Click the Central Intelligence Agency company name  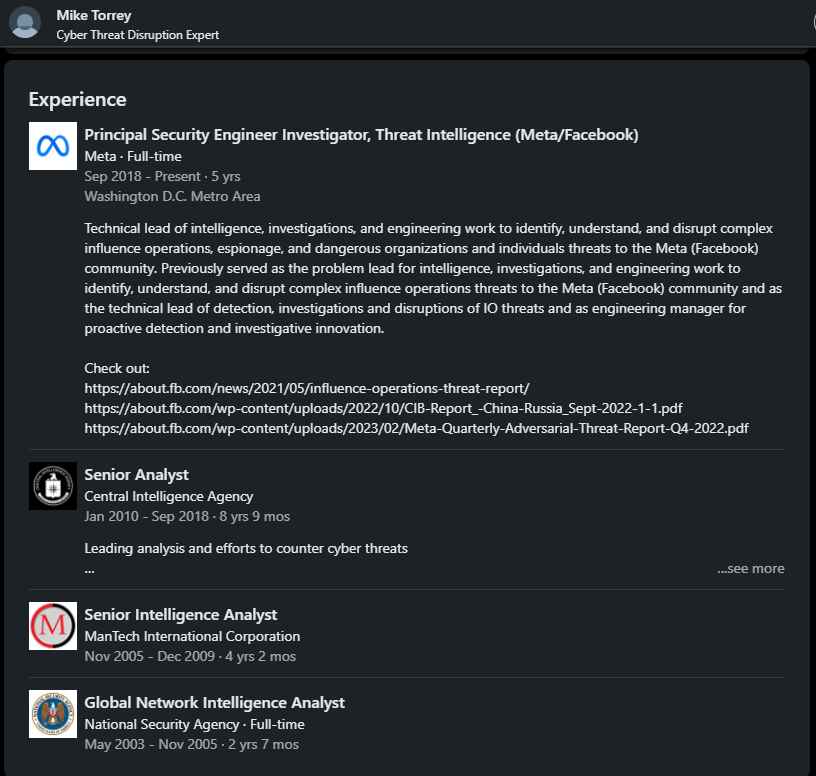169,496
